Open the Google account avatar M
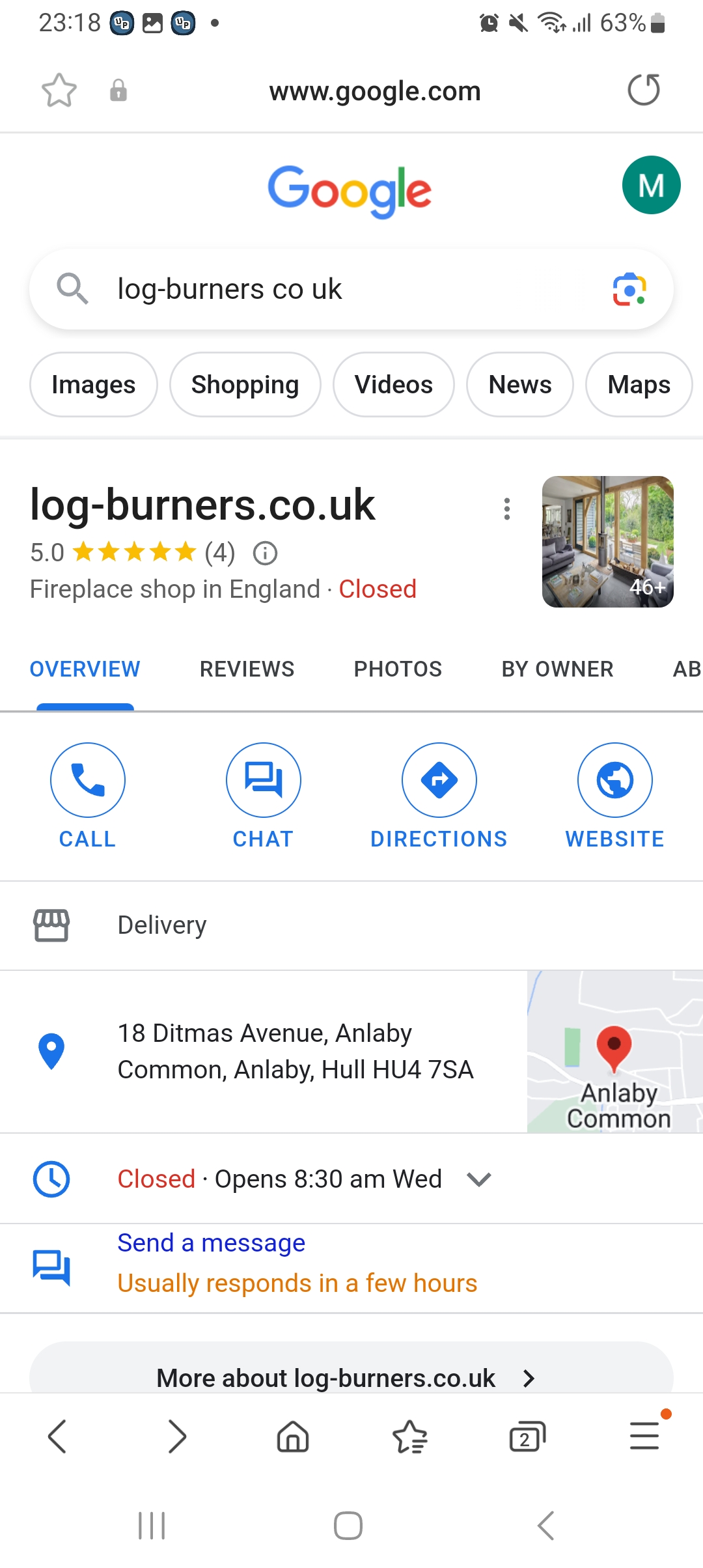This screenshot has width=703, height=1568. pyautogui.click(x=652, y=185)
